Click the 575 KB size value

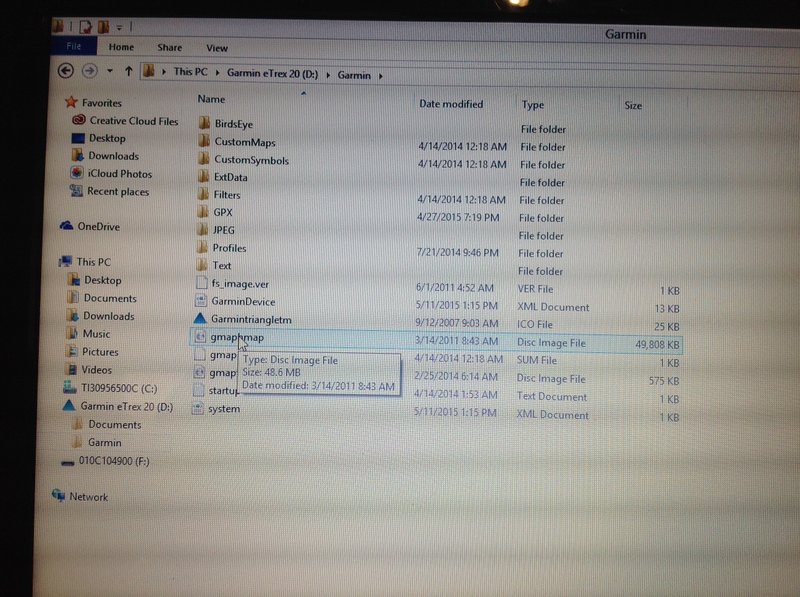[x=664, y=381]
